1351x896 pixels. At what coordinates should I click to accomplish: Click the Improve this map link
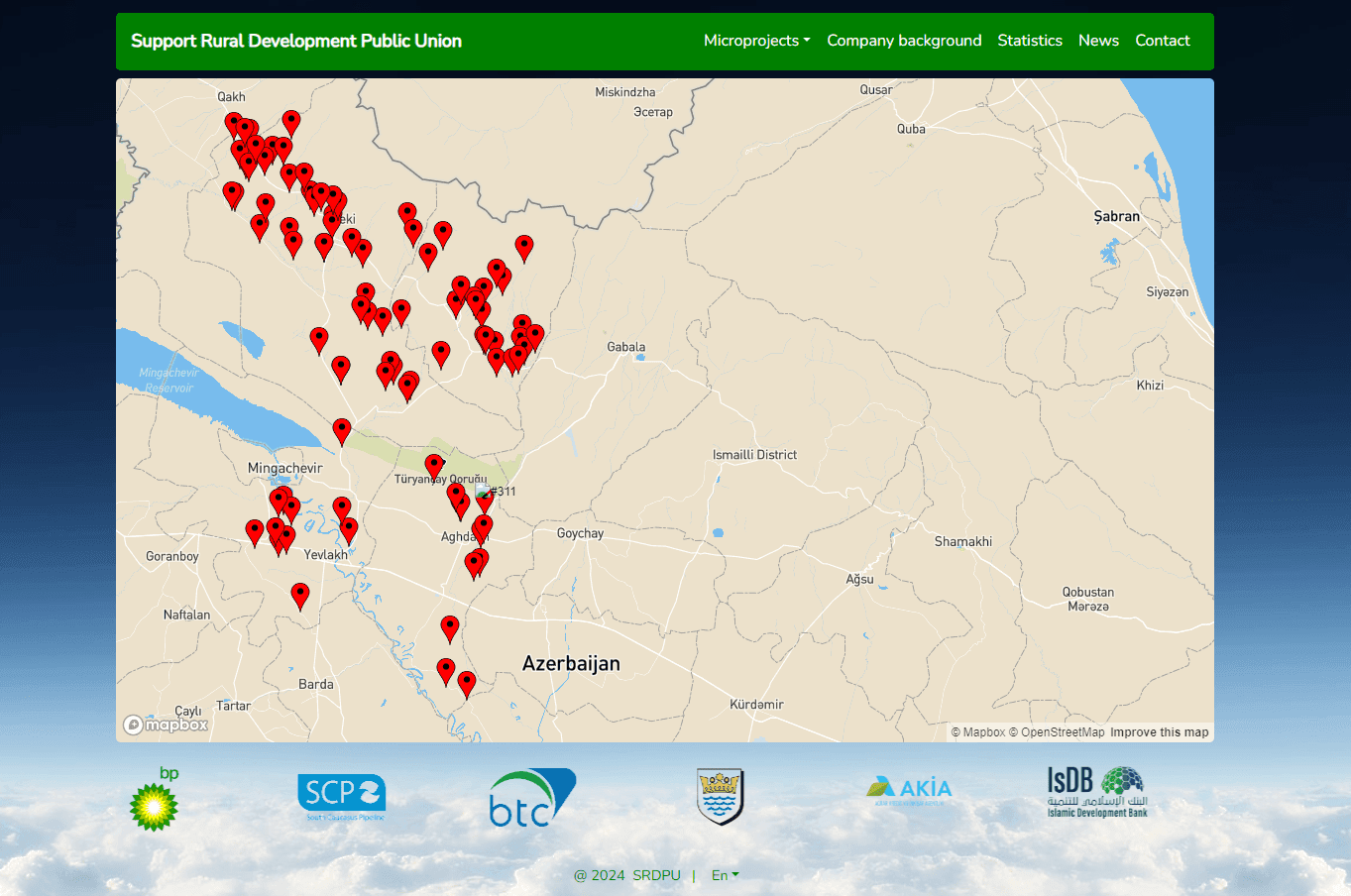tap(1159, 732)
